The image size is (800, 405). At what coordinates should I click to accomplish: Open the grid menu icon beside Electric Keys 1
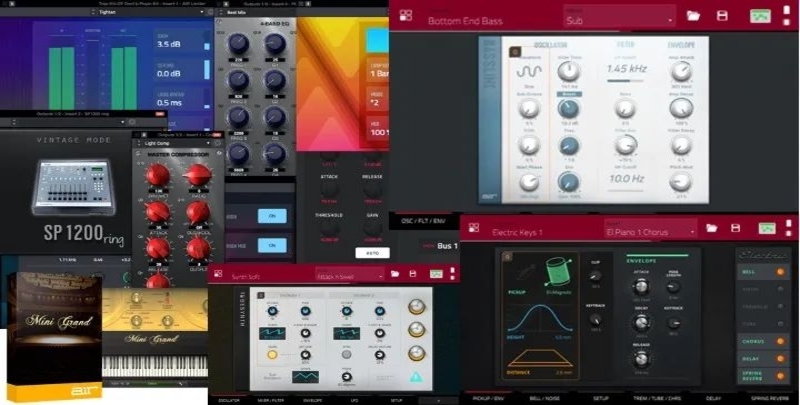tap(474, 228)
